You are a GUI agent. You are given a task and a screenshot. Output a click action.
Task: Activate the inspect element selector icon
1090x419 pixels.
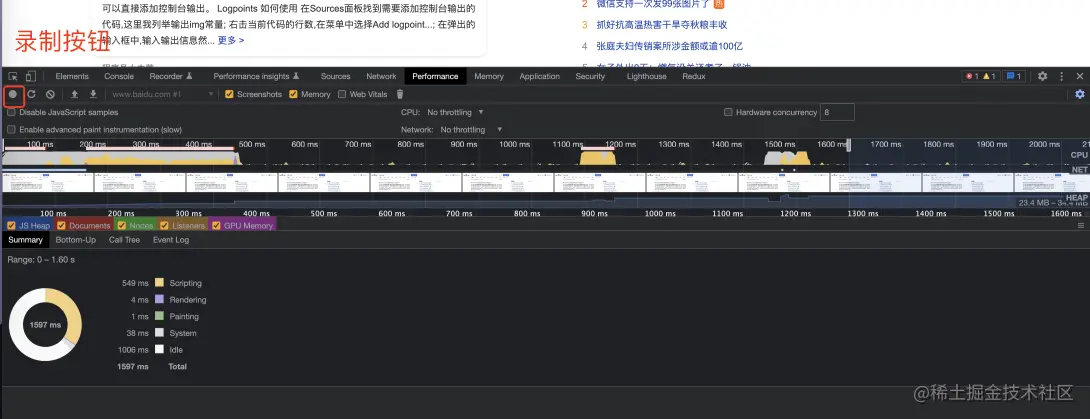13,76
